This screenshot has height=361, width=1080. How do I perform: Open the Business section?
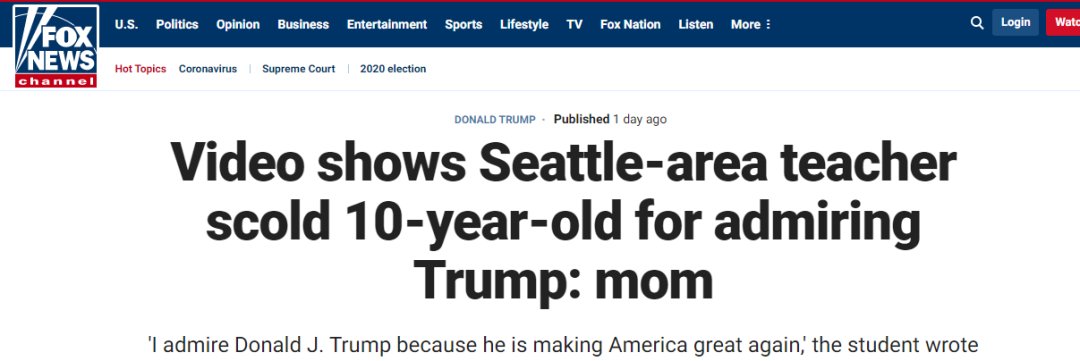(x=303, y=24)
